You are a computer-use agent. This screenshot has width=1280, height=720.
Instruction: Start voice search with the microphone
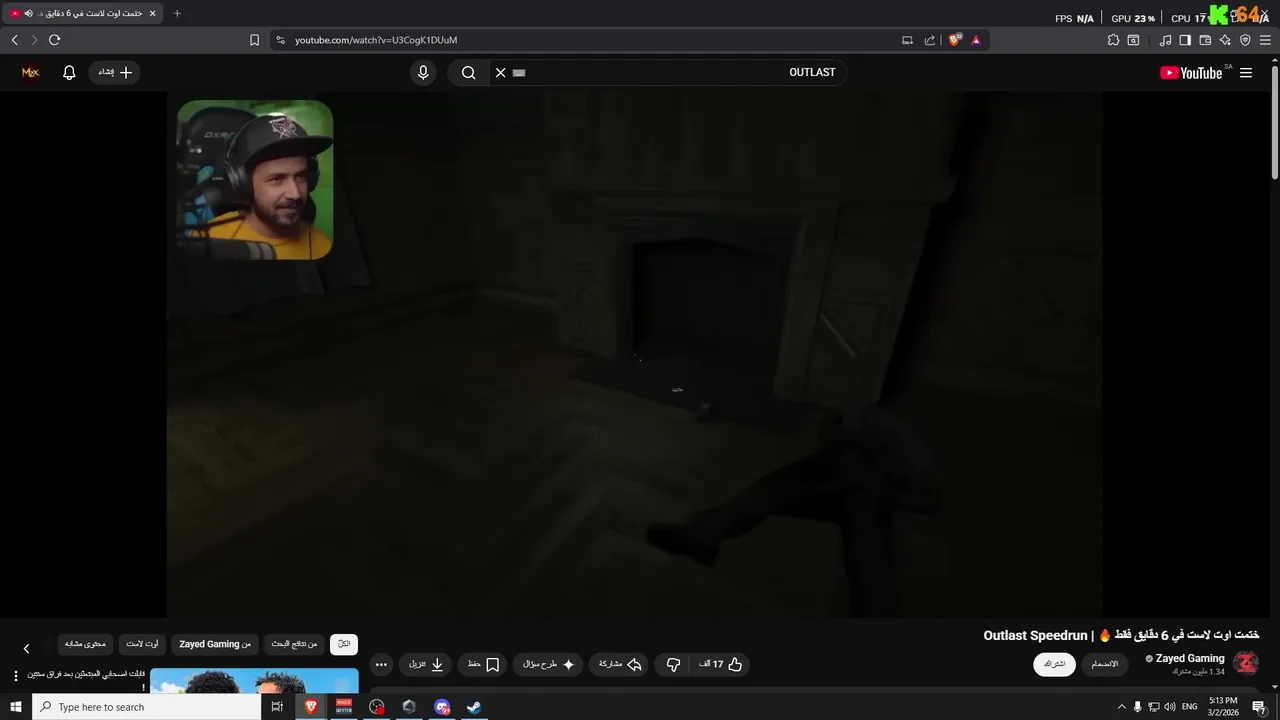click(423, 72)
